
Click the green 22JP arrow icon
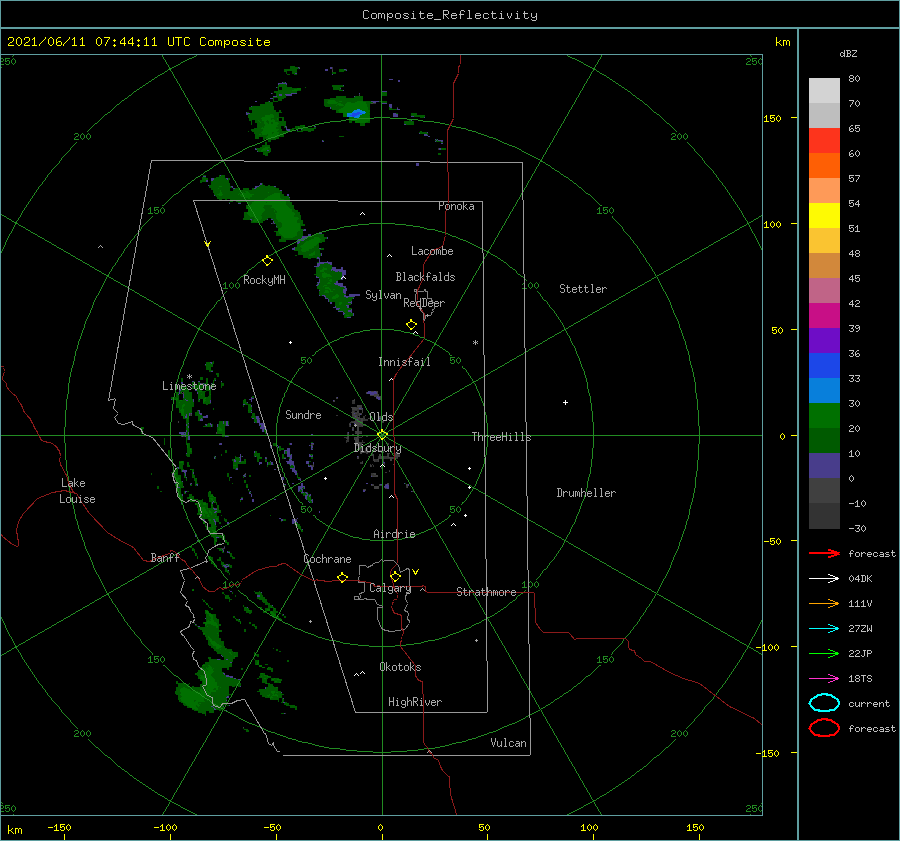click(824, 653)
